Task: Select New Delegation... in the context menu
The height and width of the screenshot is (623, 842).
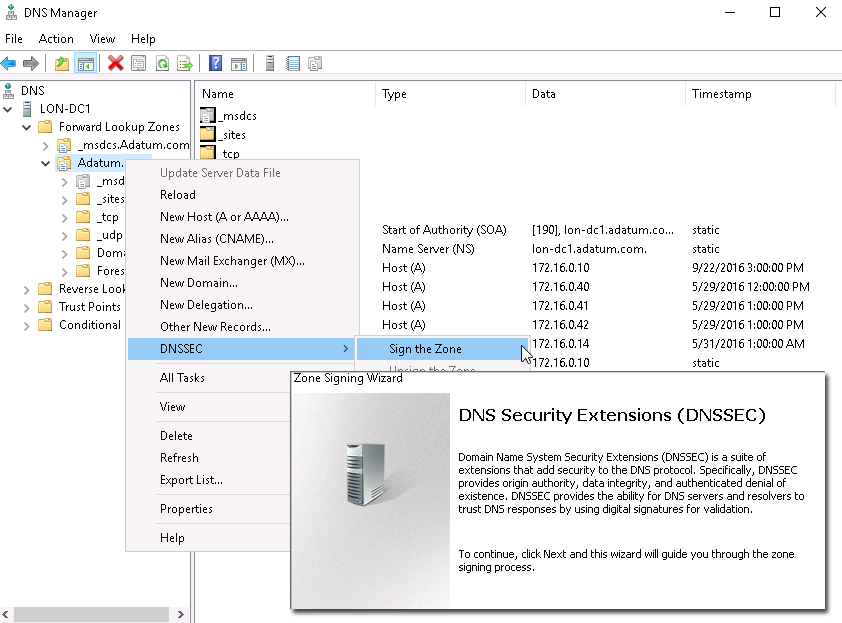Action: click(243, 305)
